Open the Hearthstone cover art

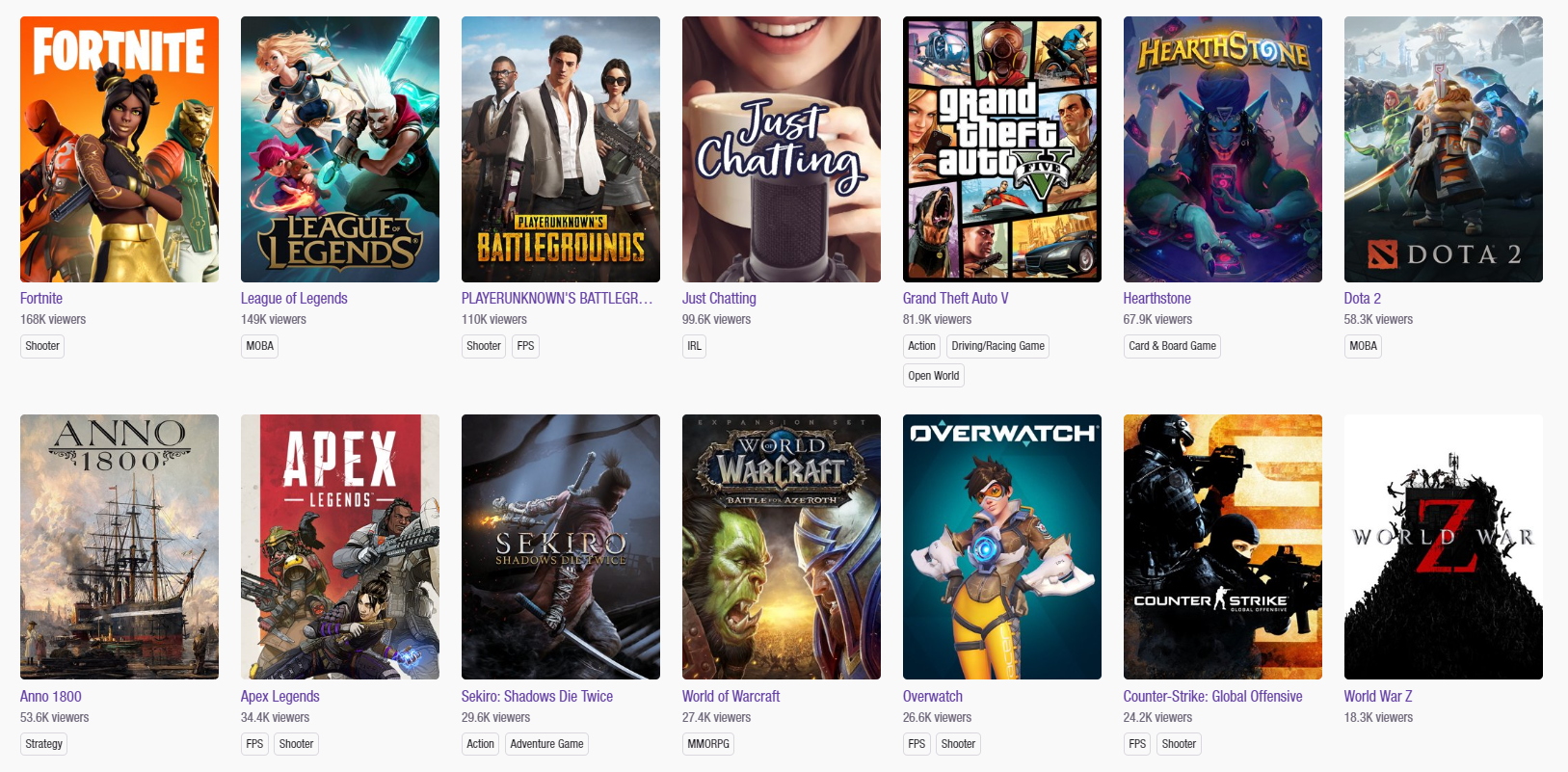pyautogui.click(x=1222, y=149)
